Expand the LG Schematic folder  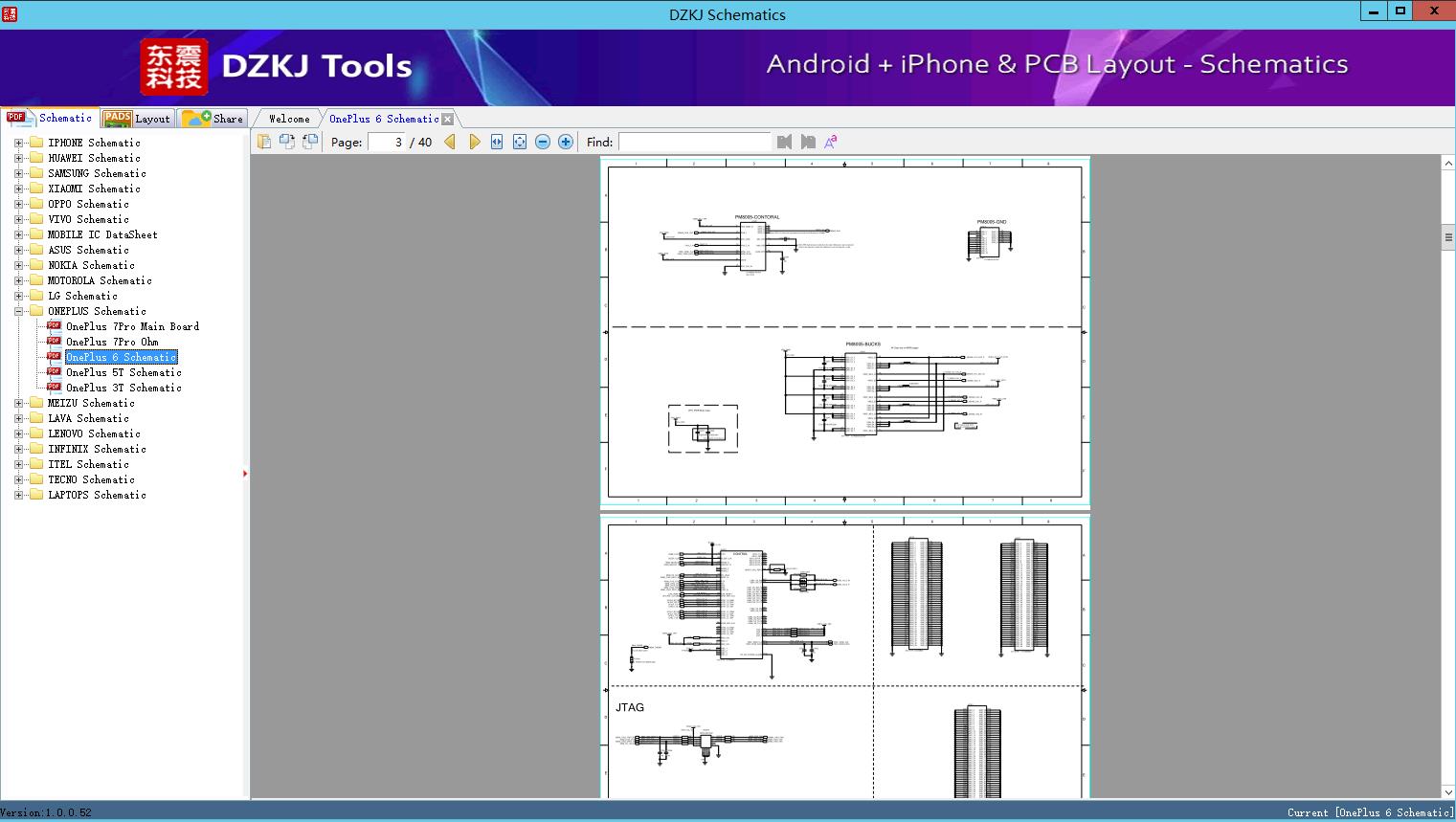18,296
